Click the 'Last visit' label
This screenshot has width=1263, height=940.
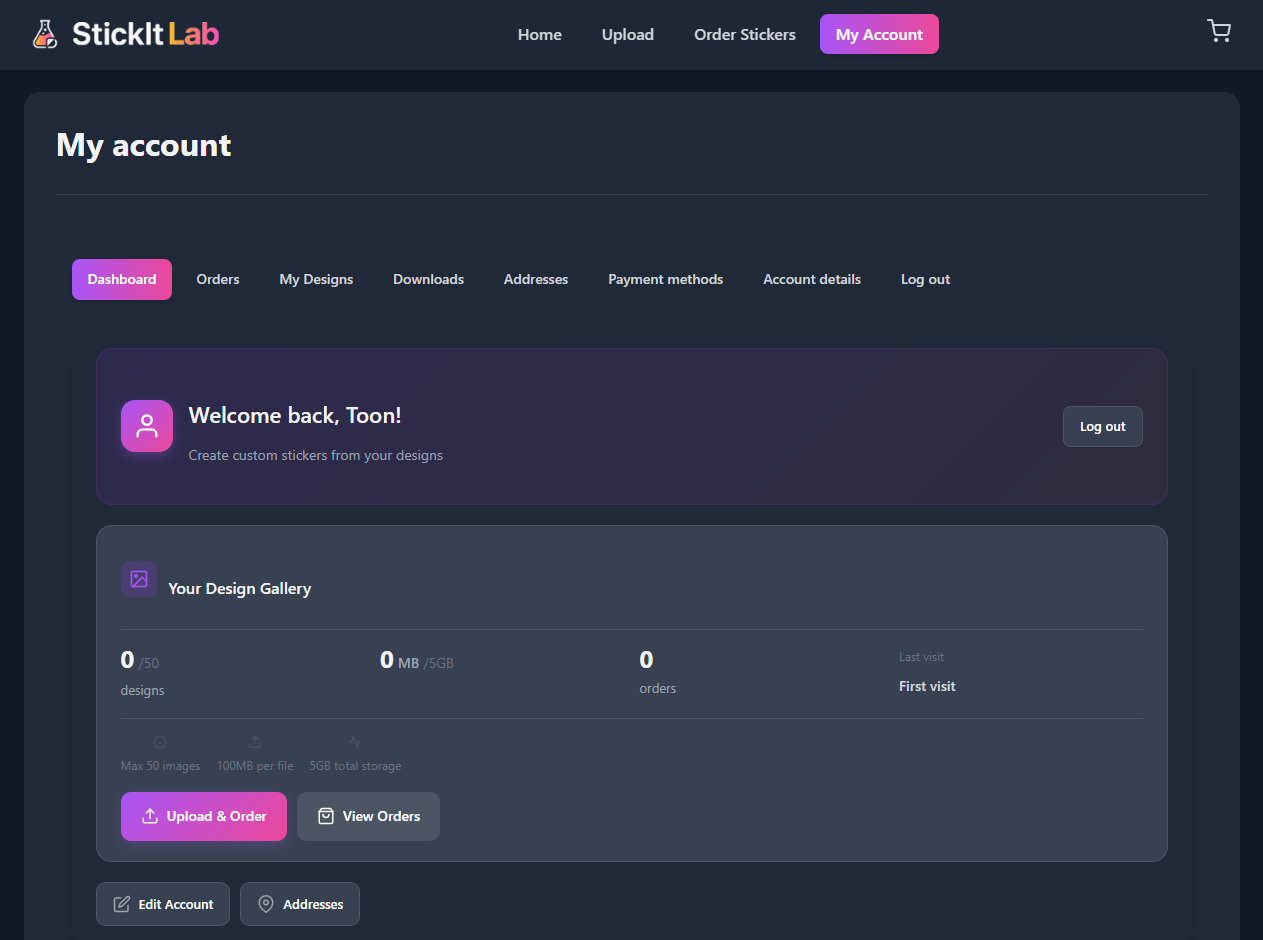(x=921, y=657)
